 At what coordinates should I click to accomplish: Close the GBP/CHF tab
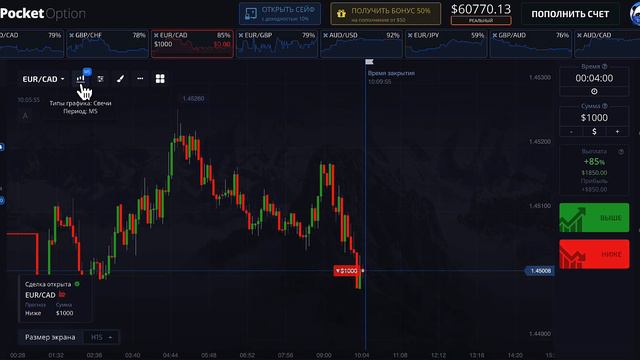pos(71,36)
